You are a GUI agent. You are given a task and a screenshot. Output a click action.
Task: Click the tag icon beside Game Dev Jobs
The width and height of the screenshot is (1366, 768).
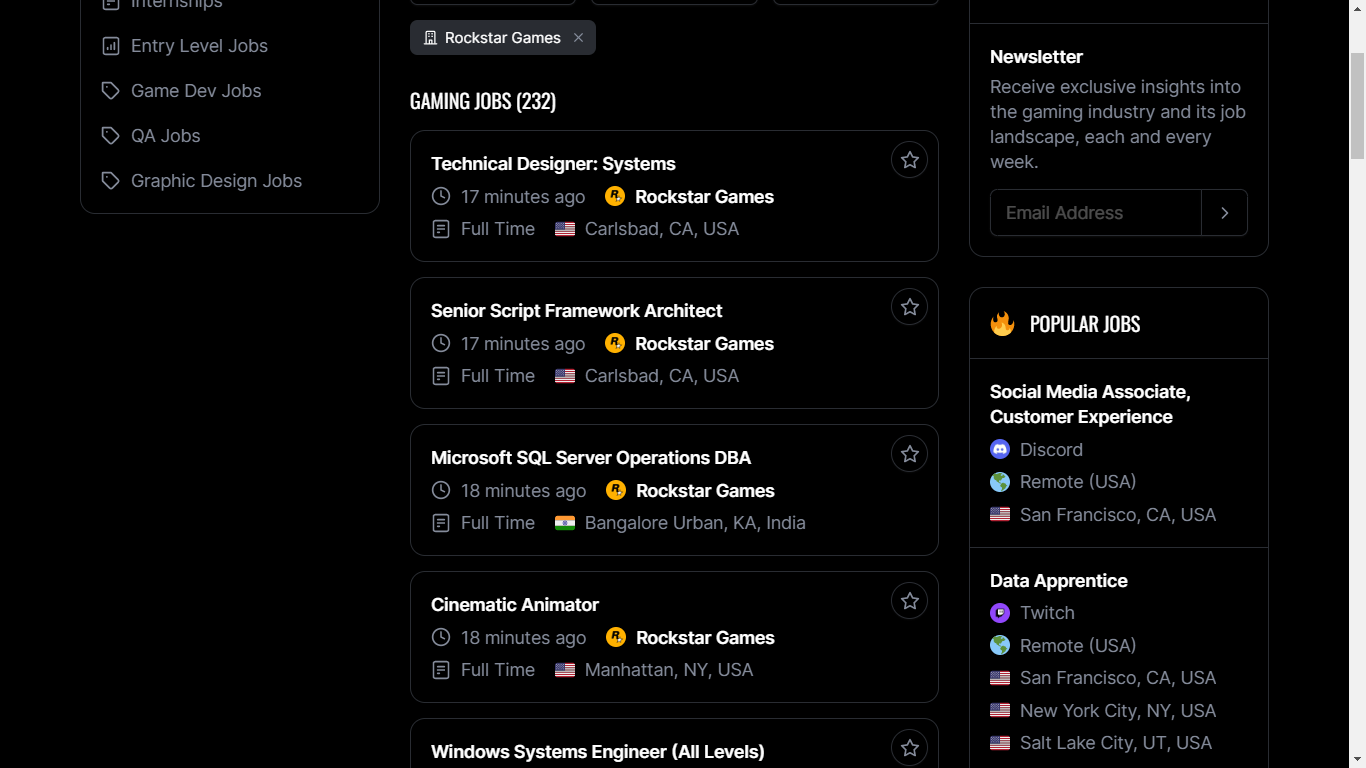click(111, 91)
